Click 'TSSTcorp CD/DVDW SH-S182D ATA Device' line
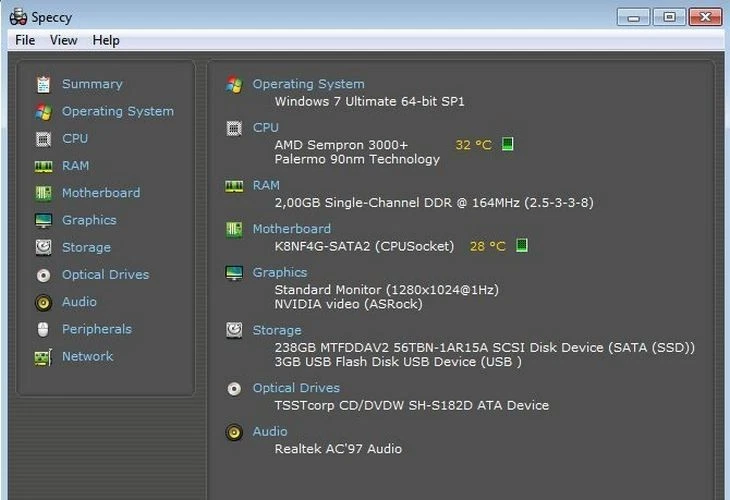The image size is (730, 500). (x=412, y=405)
